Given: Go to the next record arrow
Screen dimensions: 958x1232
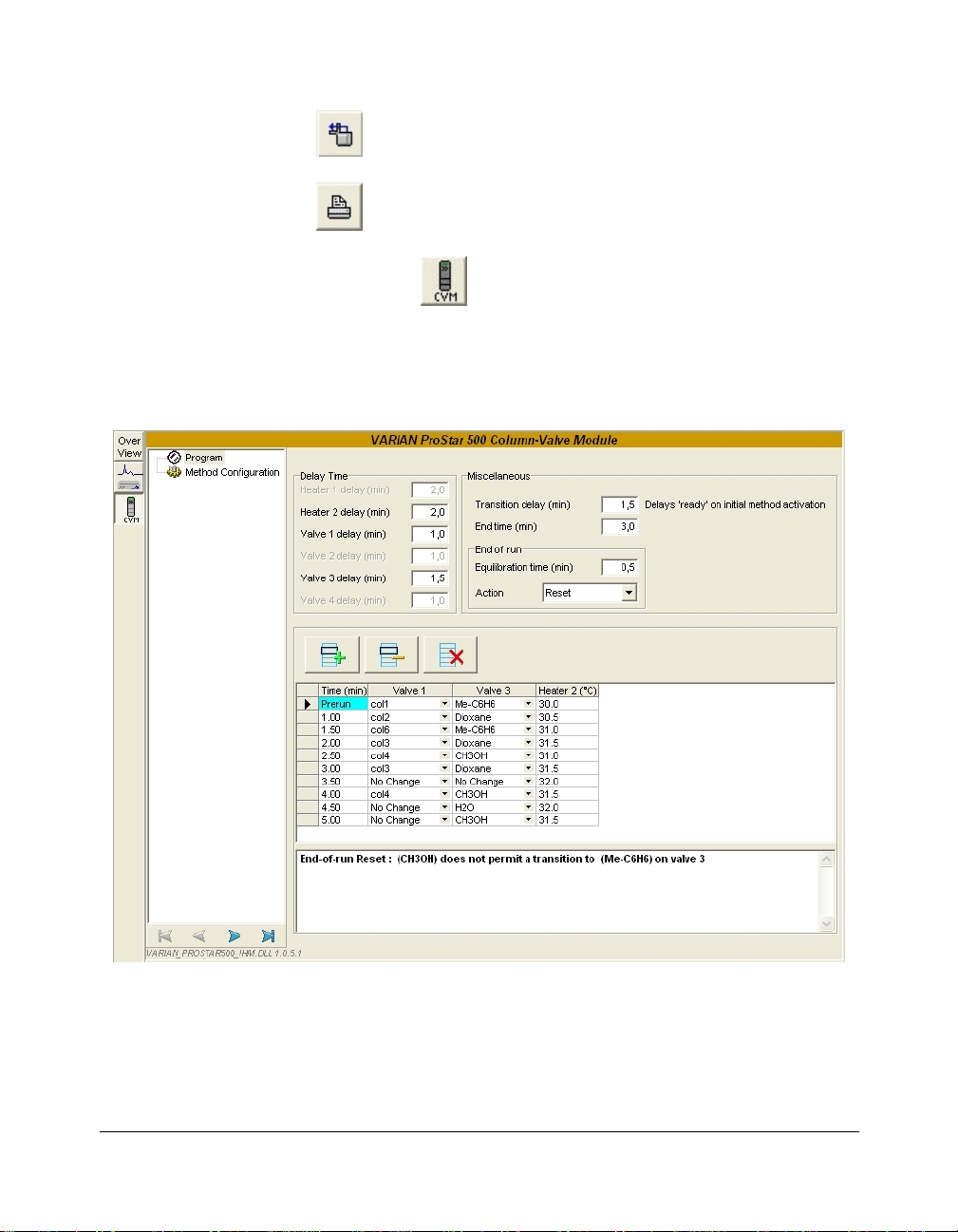Looking at the screenshot, I should (x=234, y=936).
